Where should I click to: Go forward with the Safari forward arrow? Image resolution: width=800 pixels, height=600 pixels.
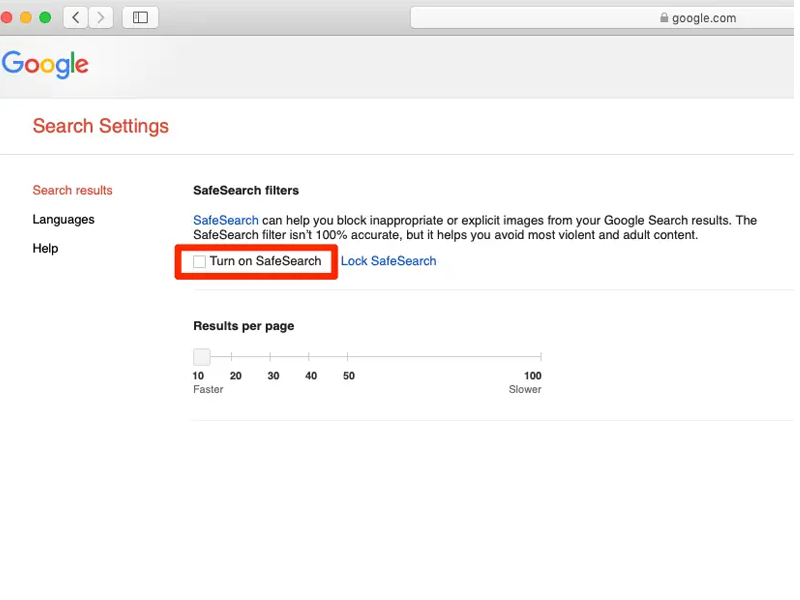point(101,18)
